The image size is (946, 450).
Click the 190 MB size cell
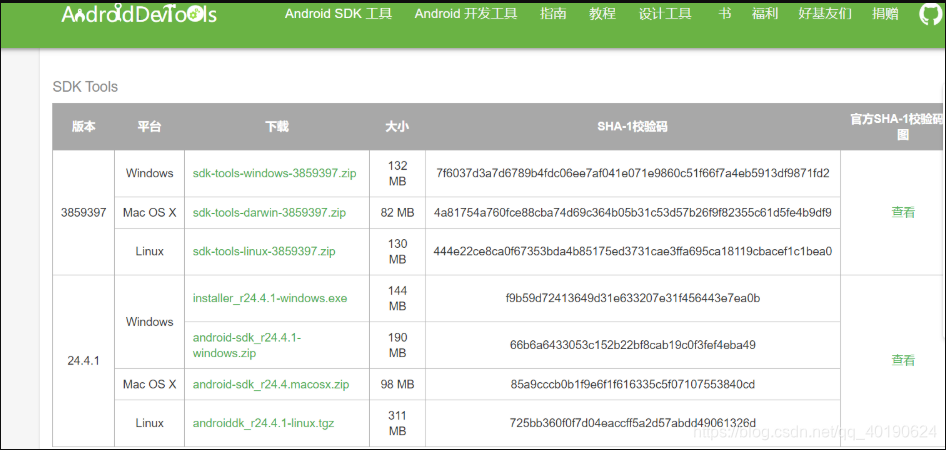pos(398,345)
